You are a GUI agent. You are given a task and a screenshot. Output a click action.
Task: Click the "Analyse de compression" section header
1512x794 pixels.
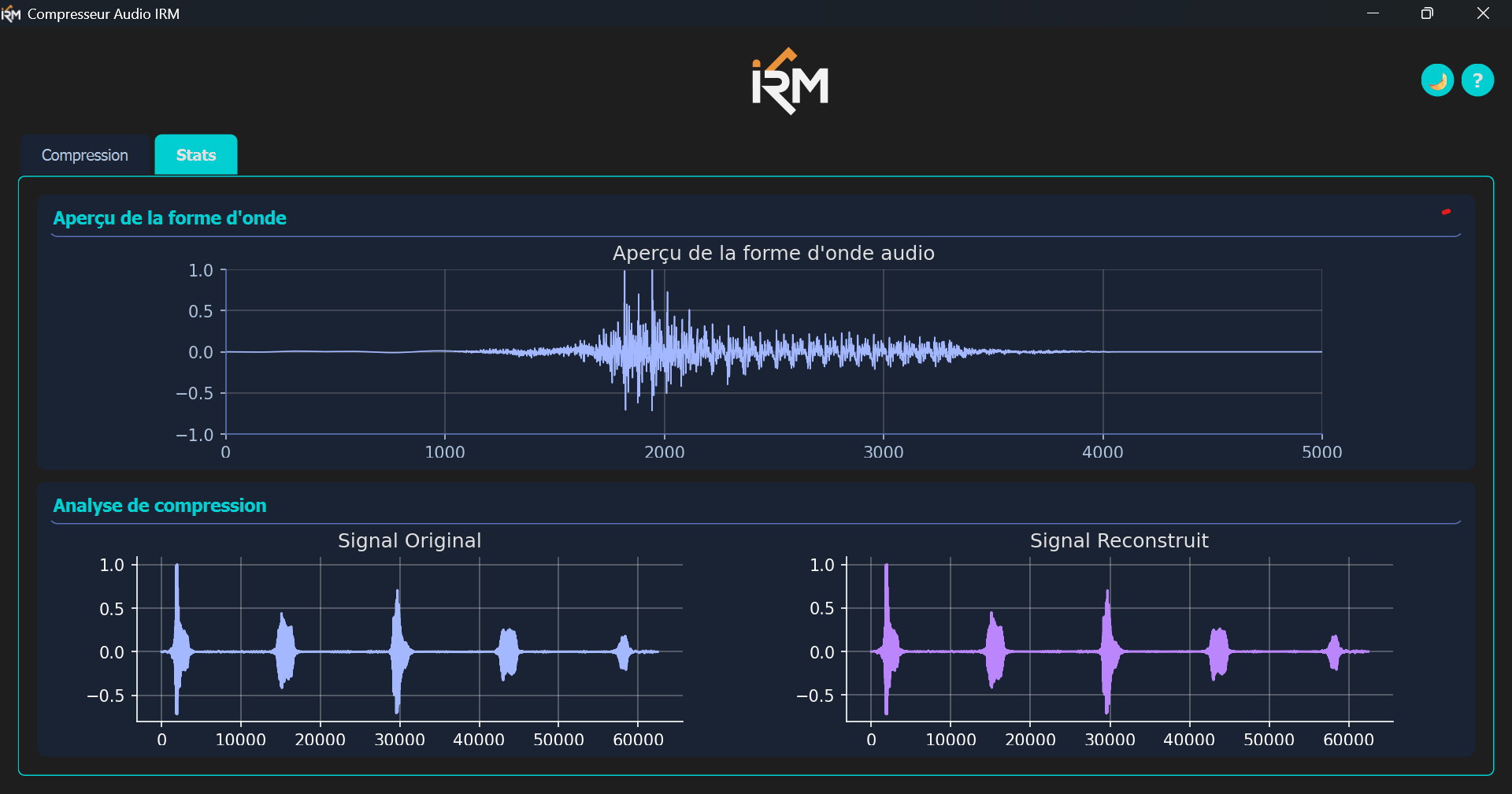tap(160, 506)
